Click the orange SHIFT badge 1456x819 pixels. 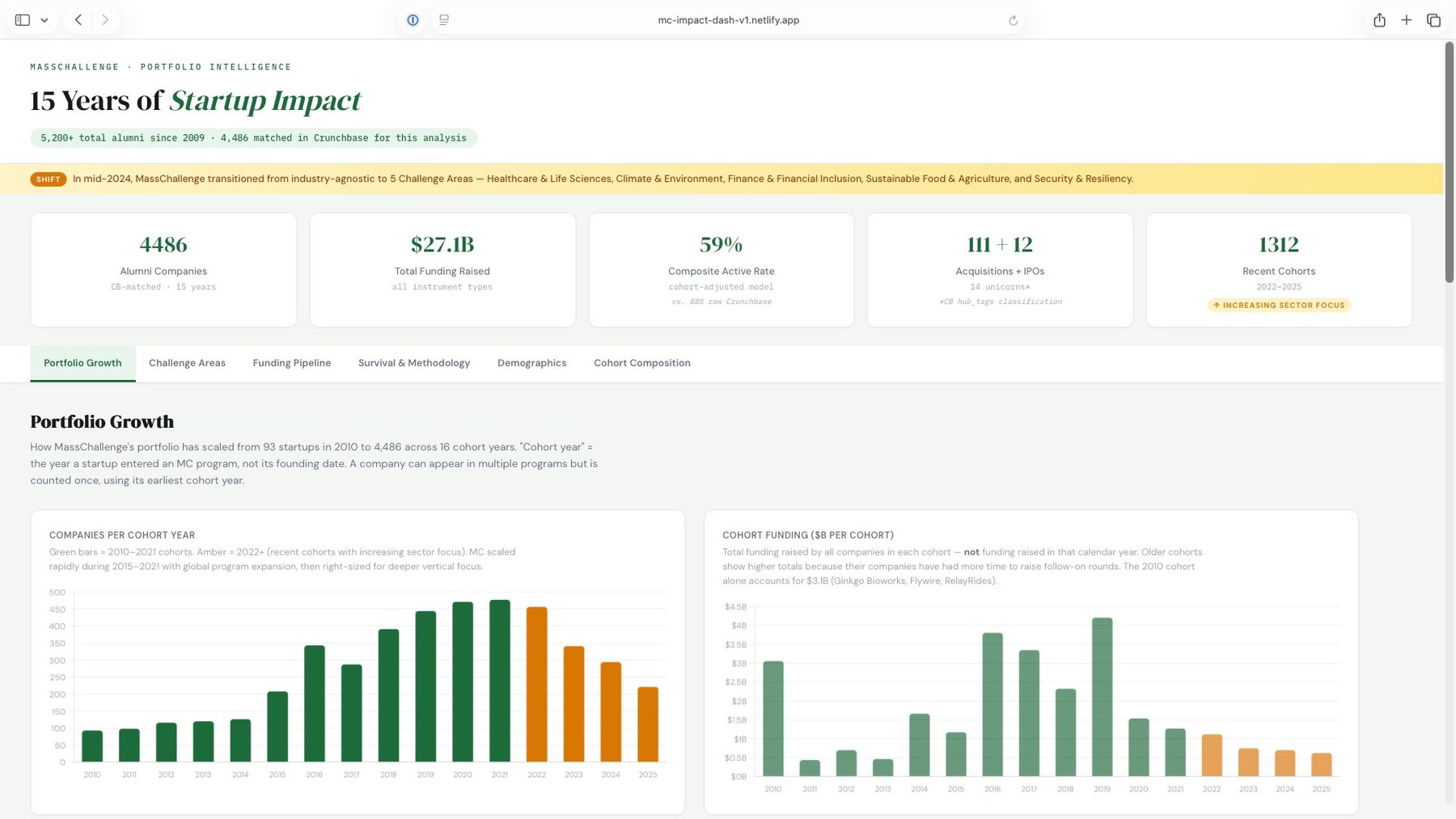(49, 179)
